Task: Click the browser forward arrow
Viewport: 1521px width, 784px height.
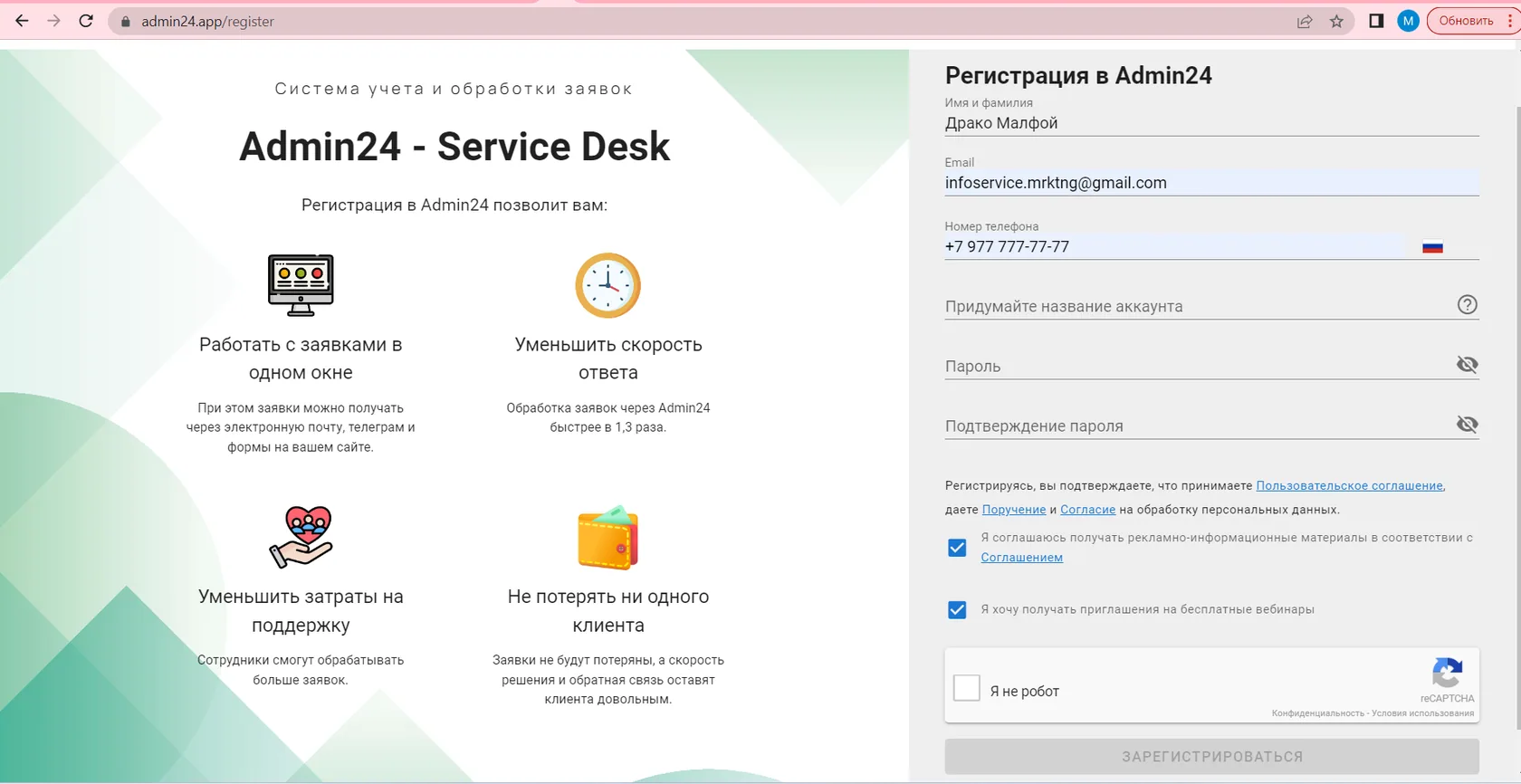Action: click(53, 21)
